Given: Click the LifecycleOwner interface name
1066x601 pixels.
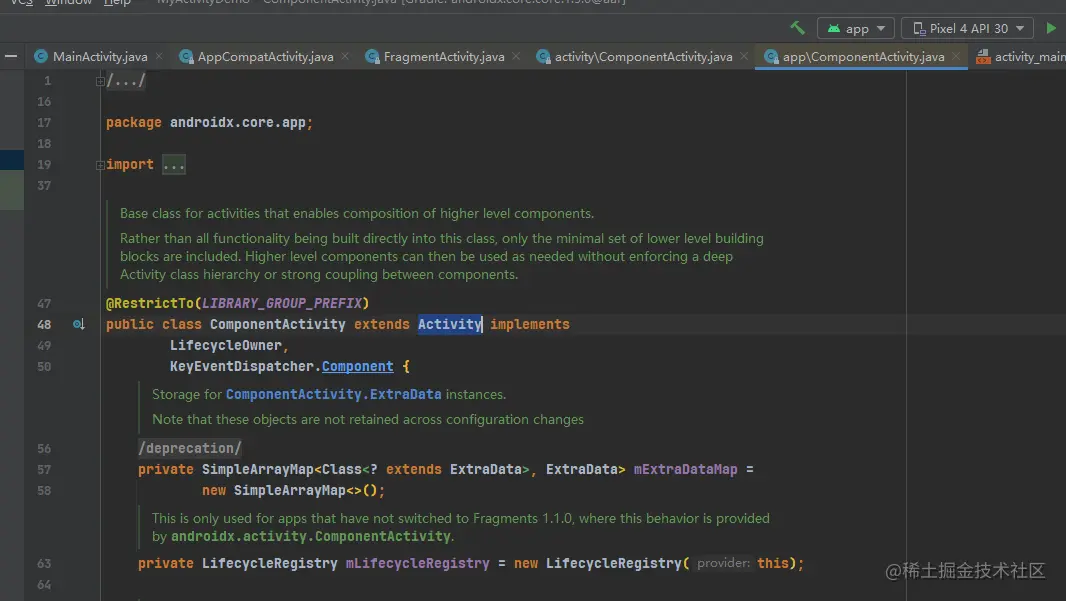Looking at the screenshot, I should (x=226, y=345).
